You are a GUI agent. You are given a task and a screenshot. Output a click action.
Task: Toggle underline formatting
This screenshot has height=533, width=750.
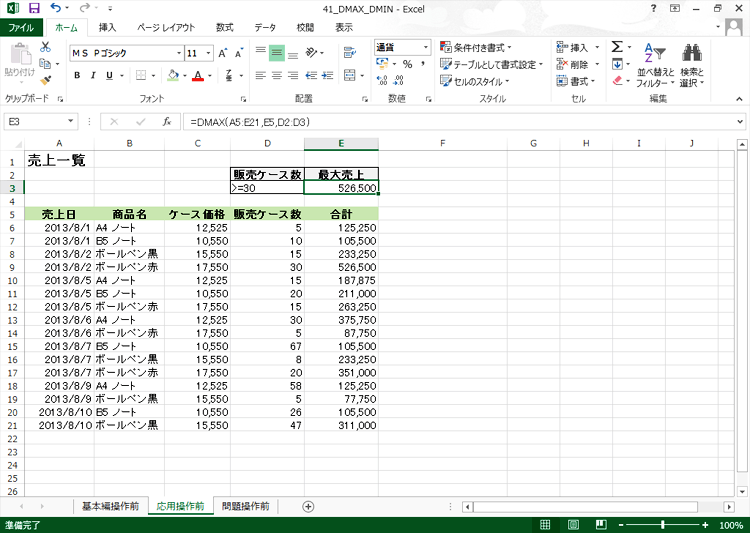click(x=110, y=76)
